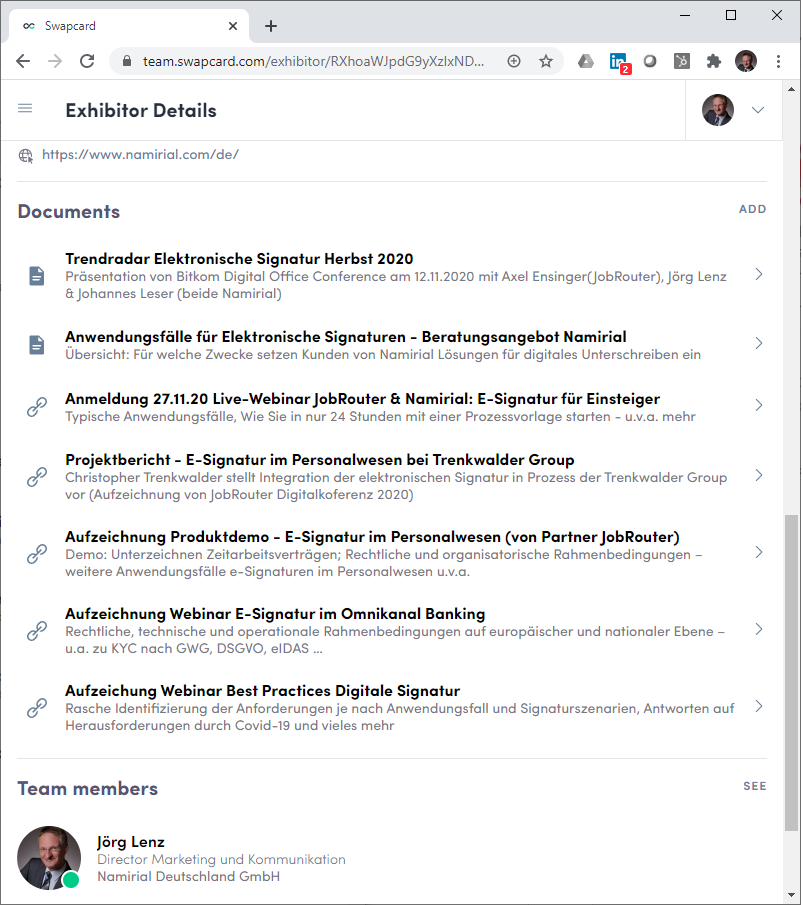Screen dimensions: 803x905
Task: Open chevron for Omnikanal Banking webinar row
Action: pyautogui.click(x=759, y=629)
